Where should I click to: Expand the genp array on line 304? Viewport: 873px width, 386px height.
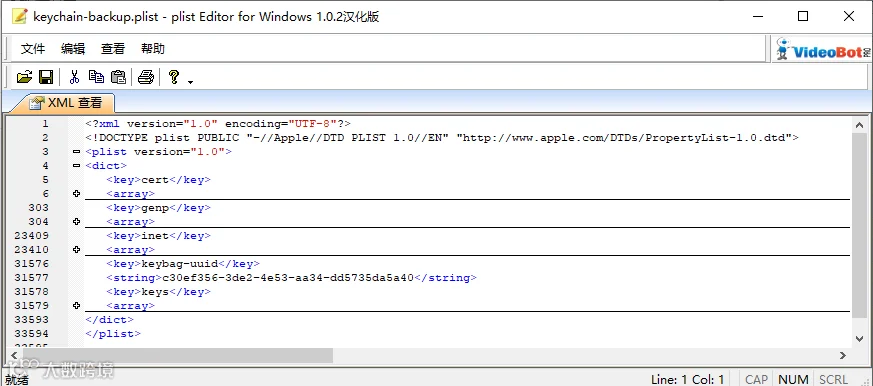76,222
